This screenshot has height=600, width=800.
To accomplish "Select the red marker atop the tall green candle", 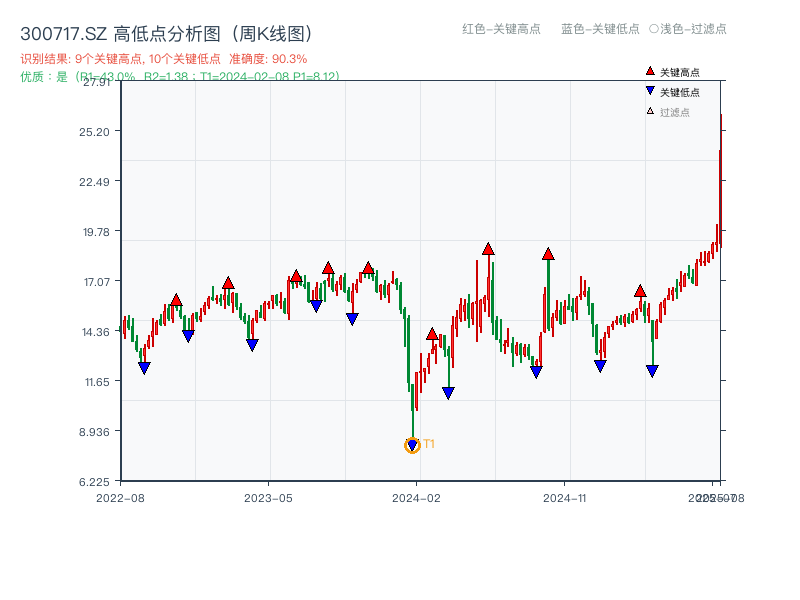I will (x=548, y=254).
